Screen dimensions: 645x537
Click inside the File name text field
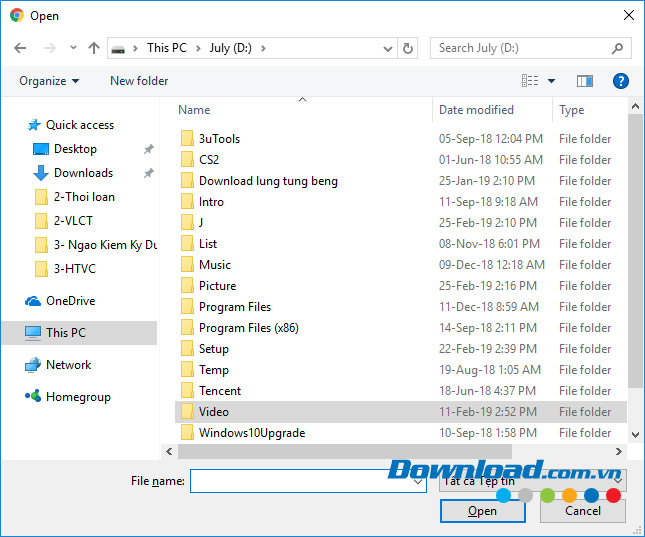300,482
